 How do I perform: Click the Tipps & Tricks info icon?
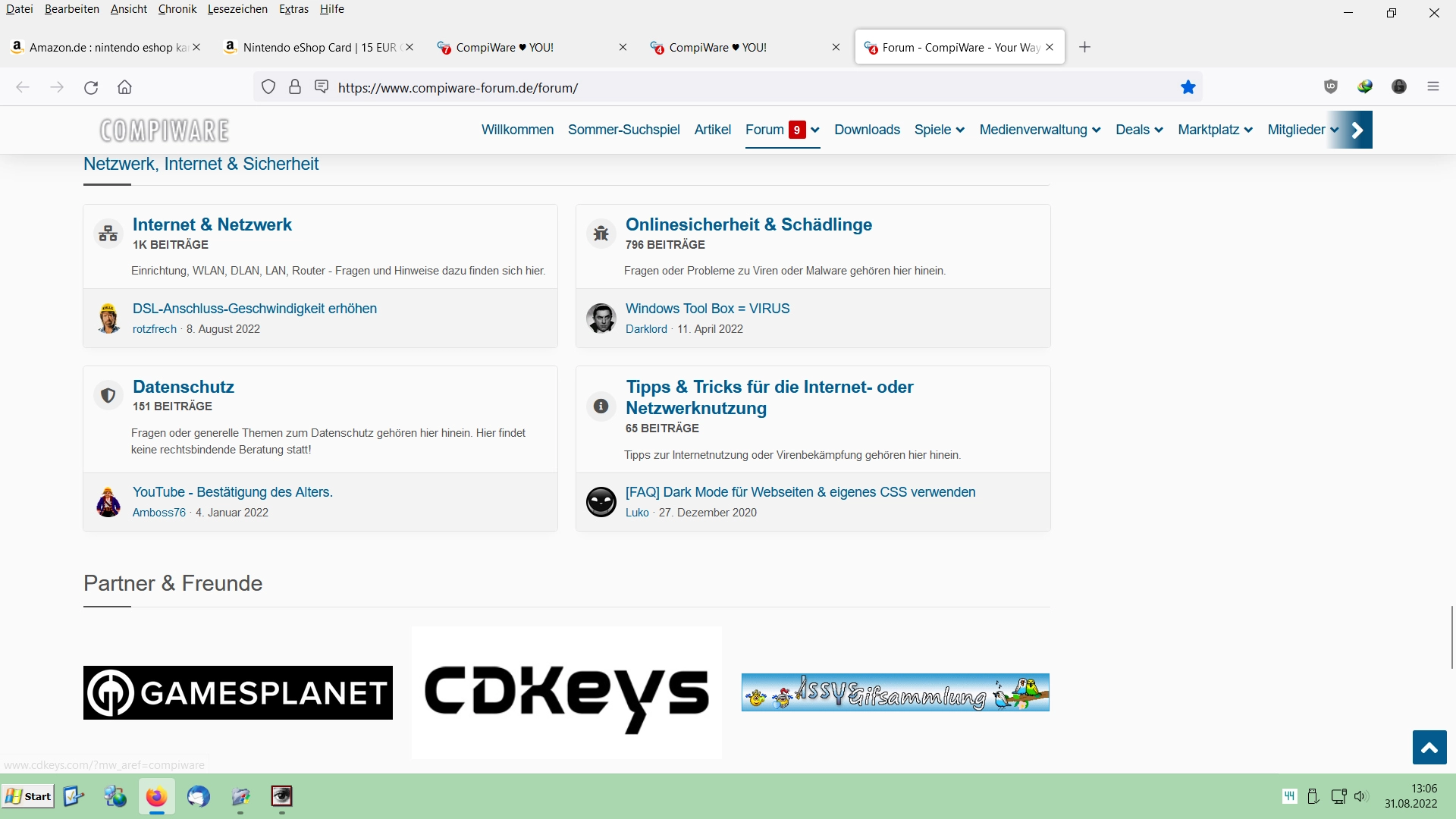[601, 406]
